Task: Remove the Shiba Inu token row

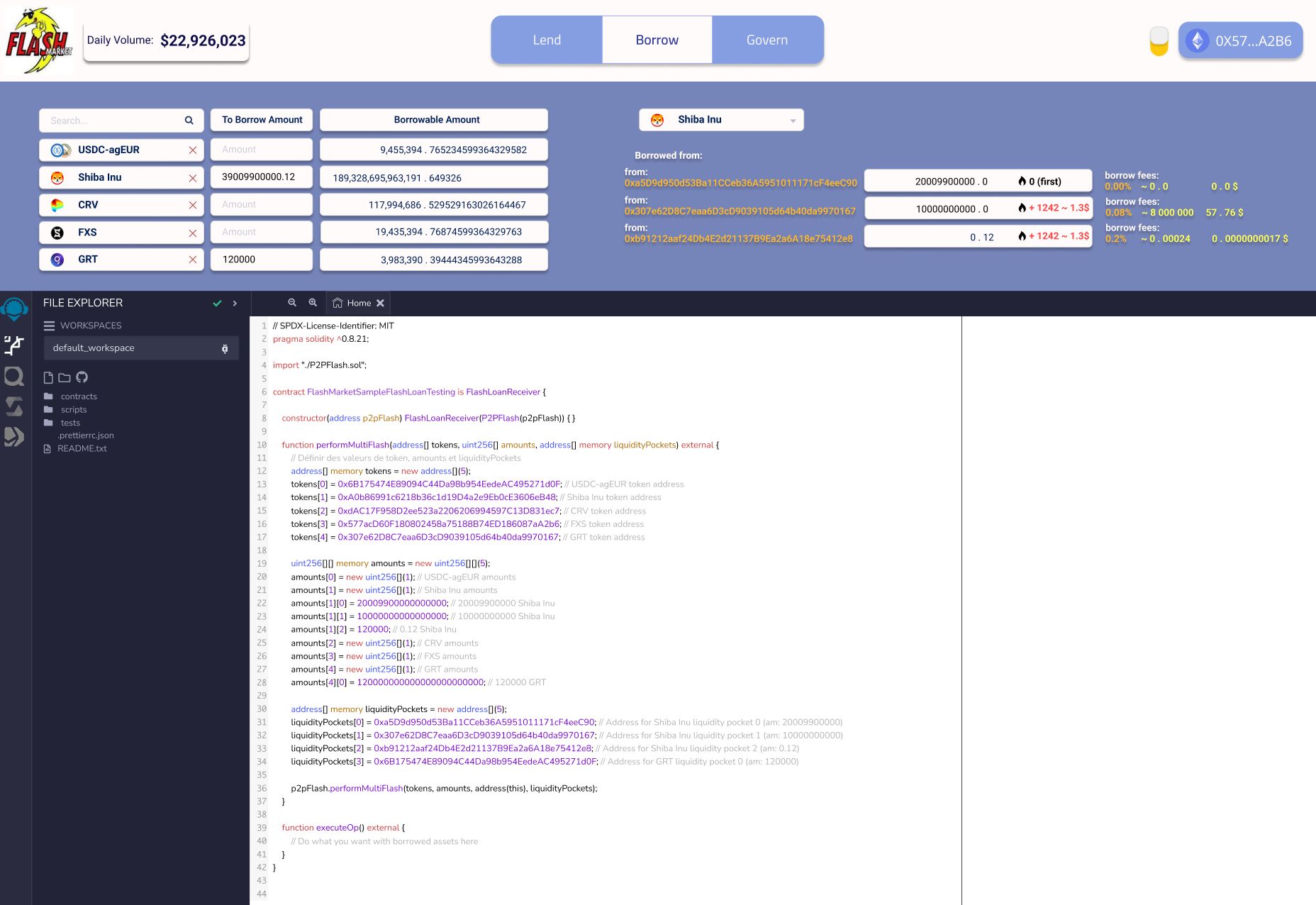Action: click(193, 178)
